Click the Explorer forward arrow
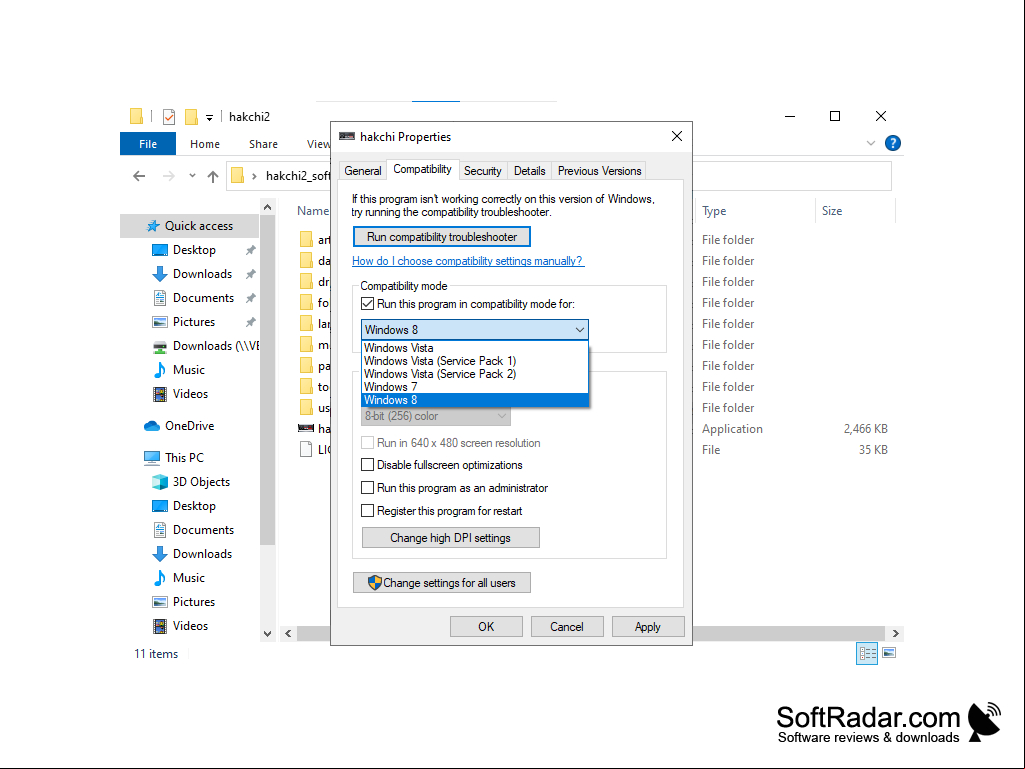The image size is (1025, 769). 169,176
